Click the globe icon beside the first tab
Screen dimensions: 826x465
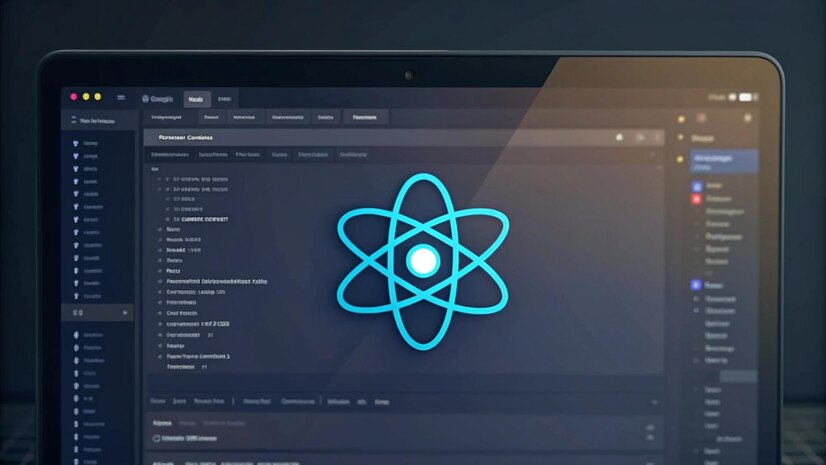pyautogui.click(x=146, y=98)
